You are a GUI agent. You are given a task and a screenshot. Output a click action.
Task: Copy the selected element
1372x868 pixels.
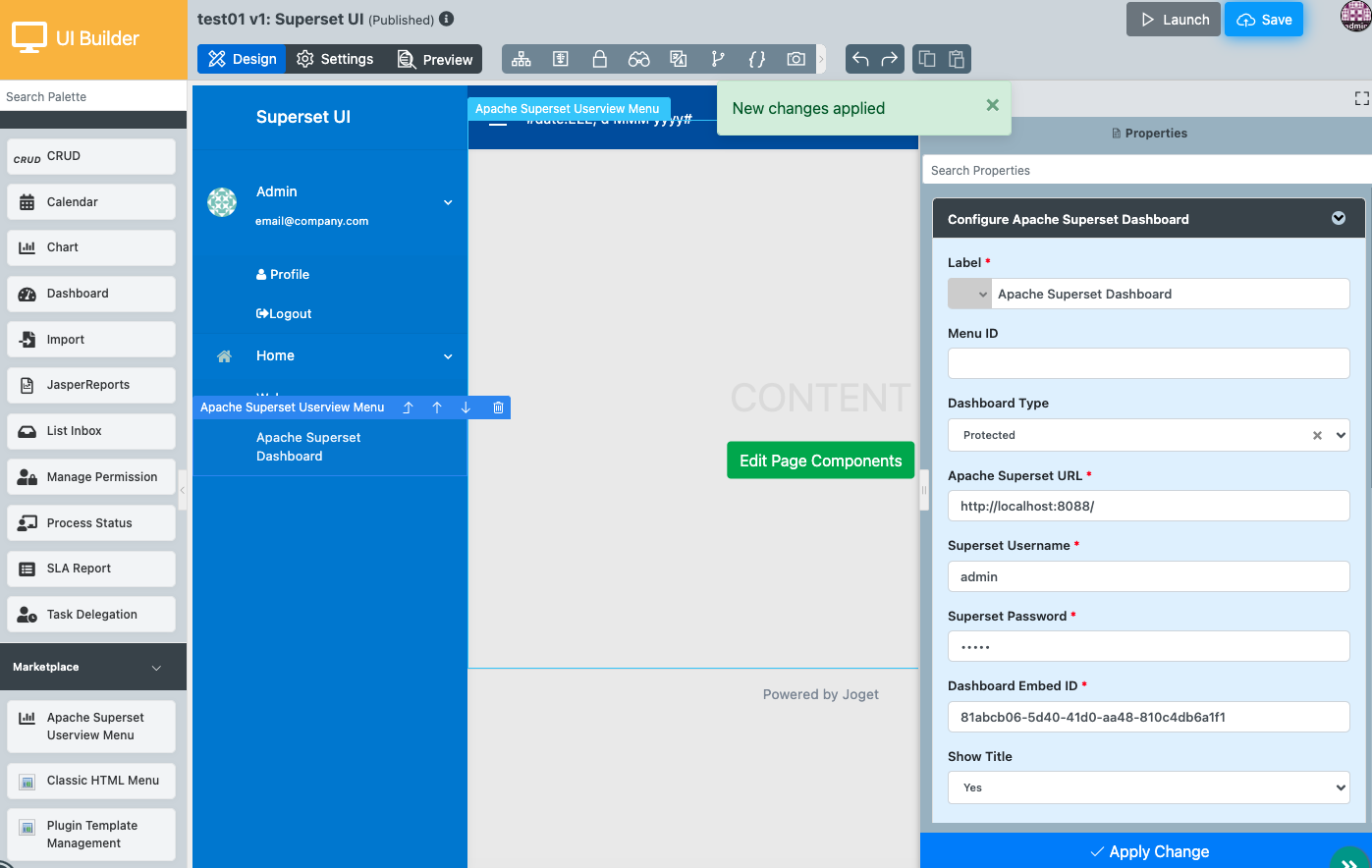point(927,59)
